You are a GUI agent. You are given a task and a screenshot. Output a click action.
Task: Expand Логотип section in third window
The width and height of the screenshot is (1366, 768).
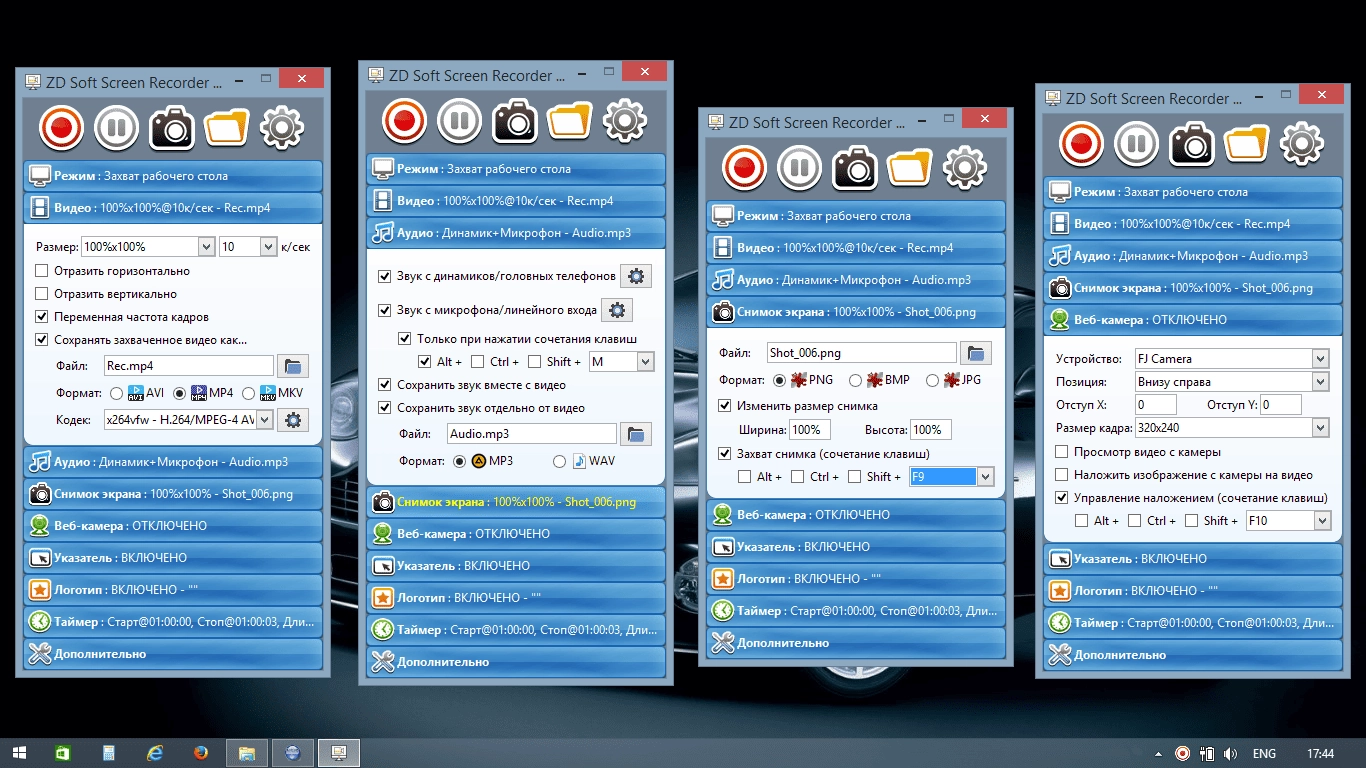[x=856, y=579]
